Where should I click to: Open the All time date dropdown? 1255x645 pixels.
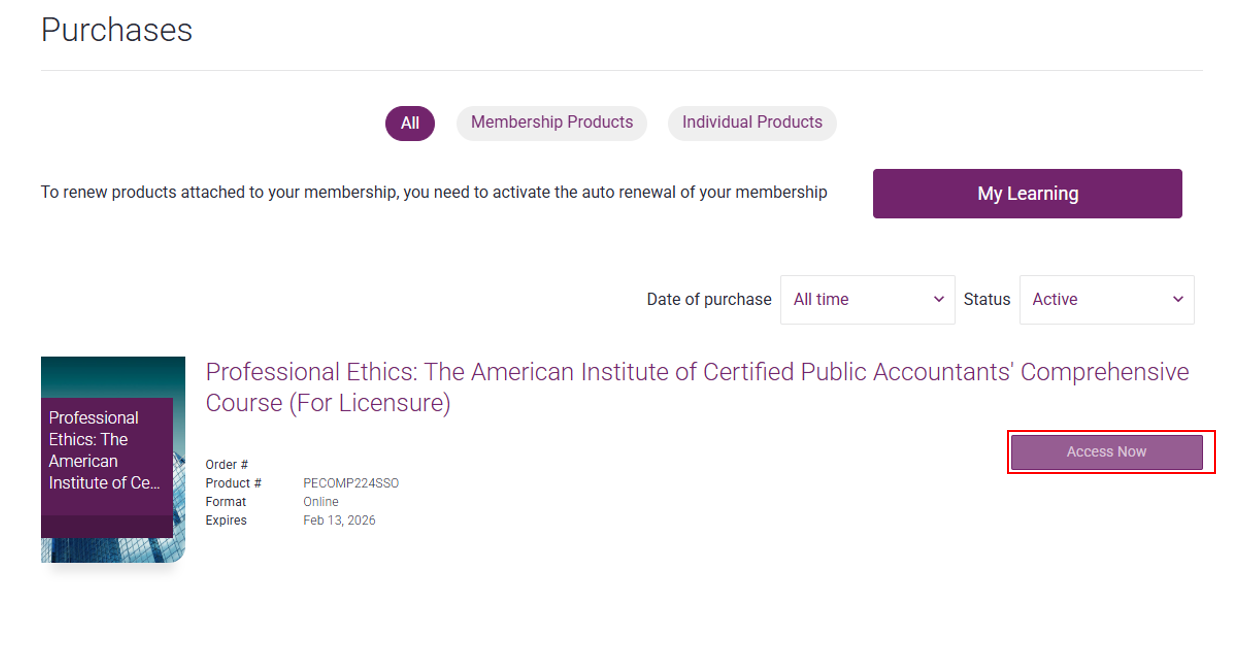pos(867,300)
